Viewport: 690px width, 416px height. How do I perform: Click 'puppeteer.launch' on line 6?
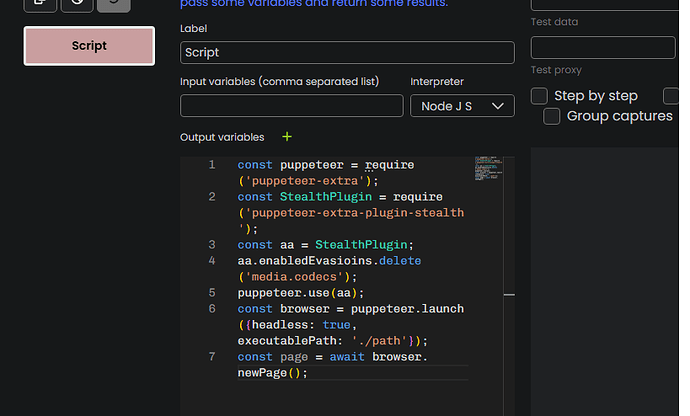click(x=407, y=309)
